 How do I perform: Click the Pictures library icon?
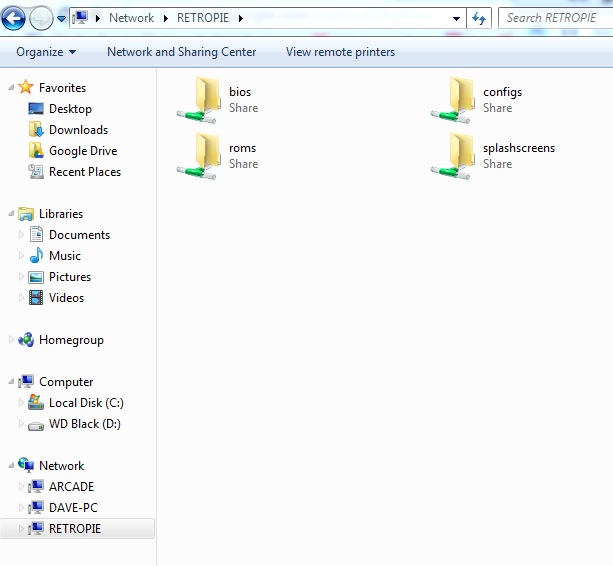coord(36,277)
